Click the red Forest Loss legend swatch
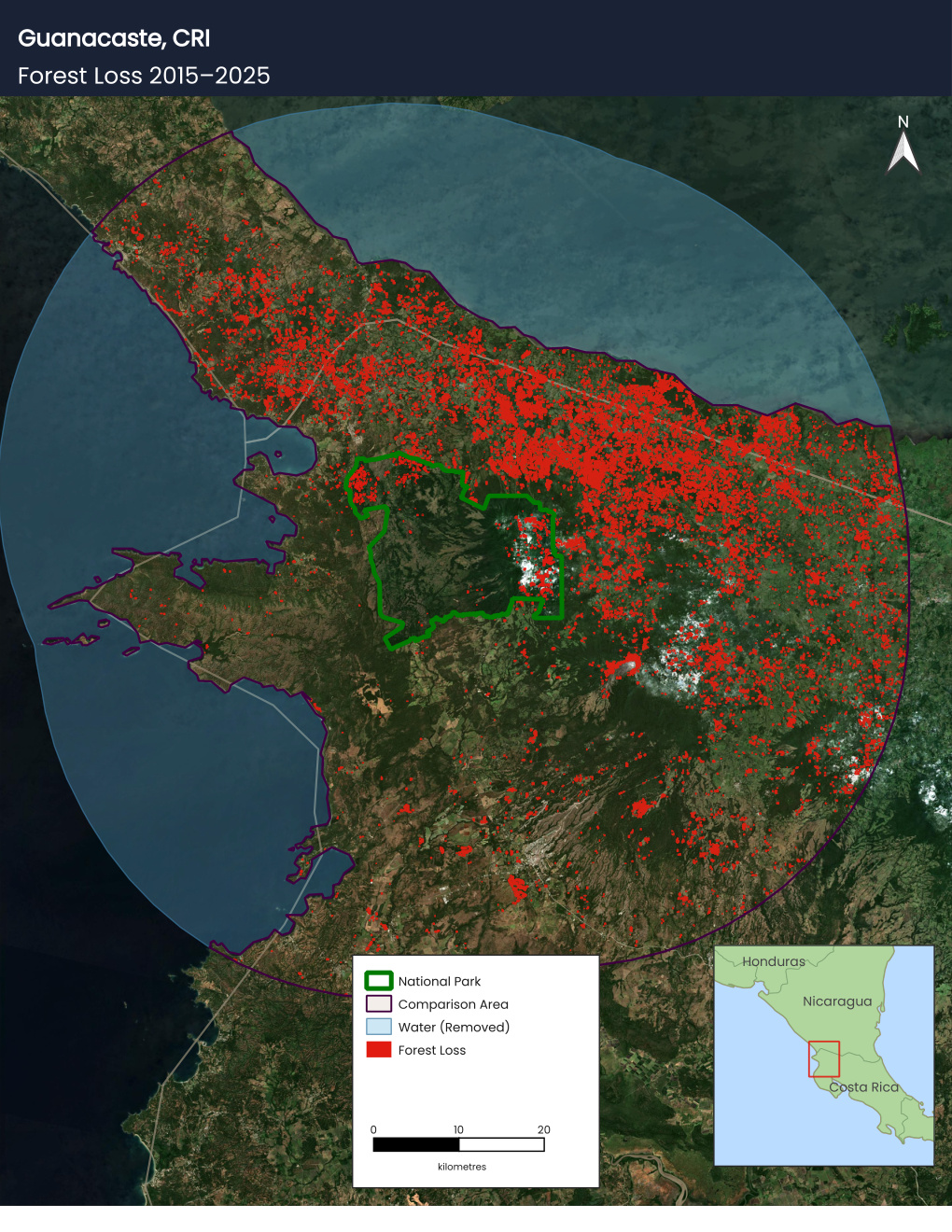This screenshot has width=952, height=1232. (378, 1050)
